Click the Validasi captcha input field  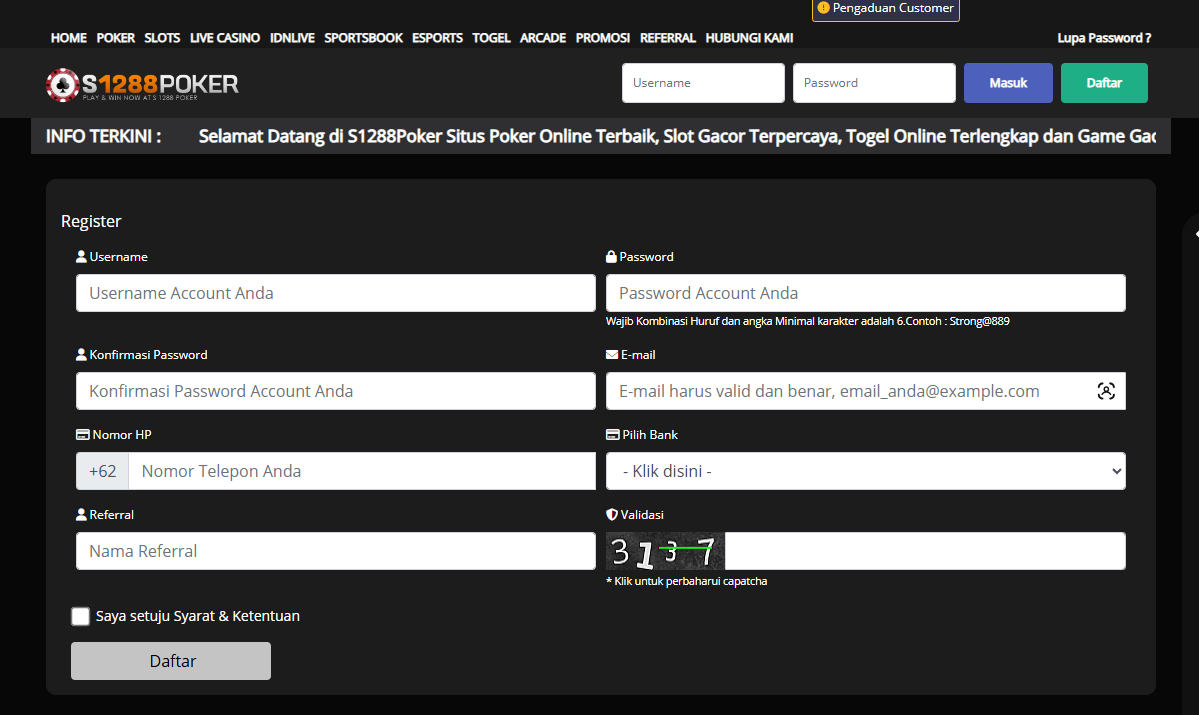pos(925,551)
